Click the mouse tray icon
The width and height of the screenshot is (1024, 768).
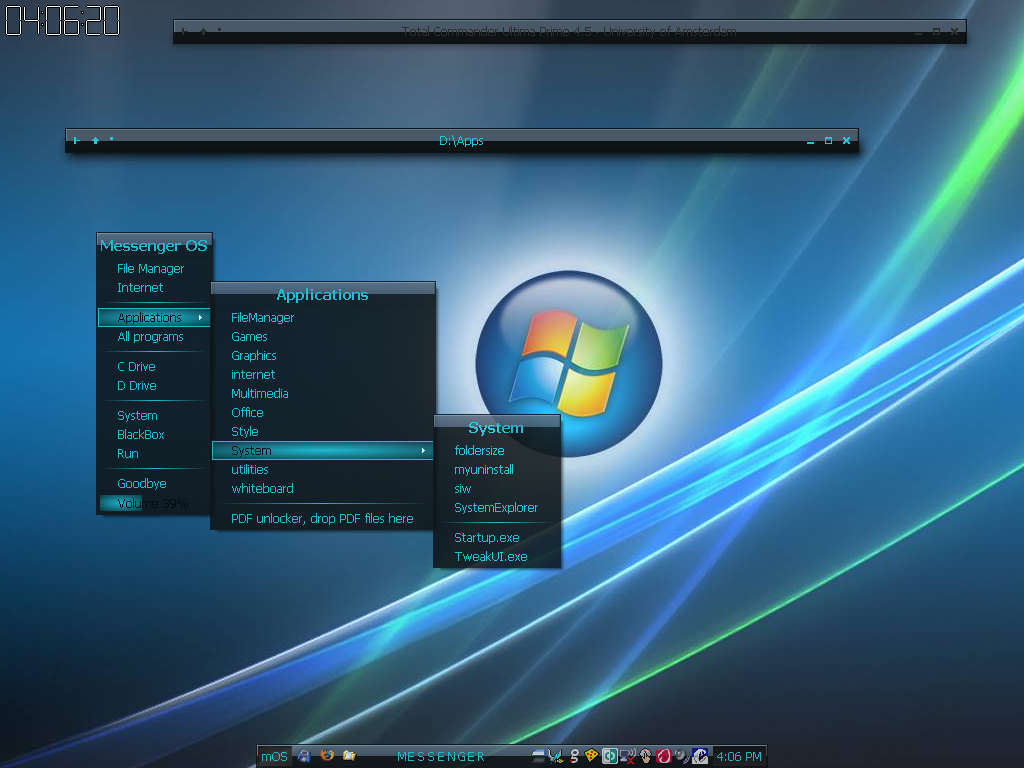(646, 756)
